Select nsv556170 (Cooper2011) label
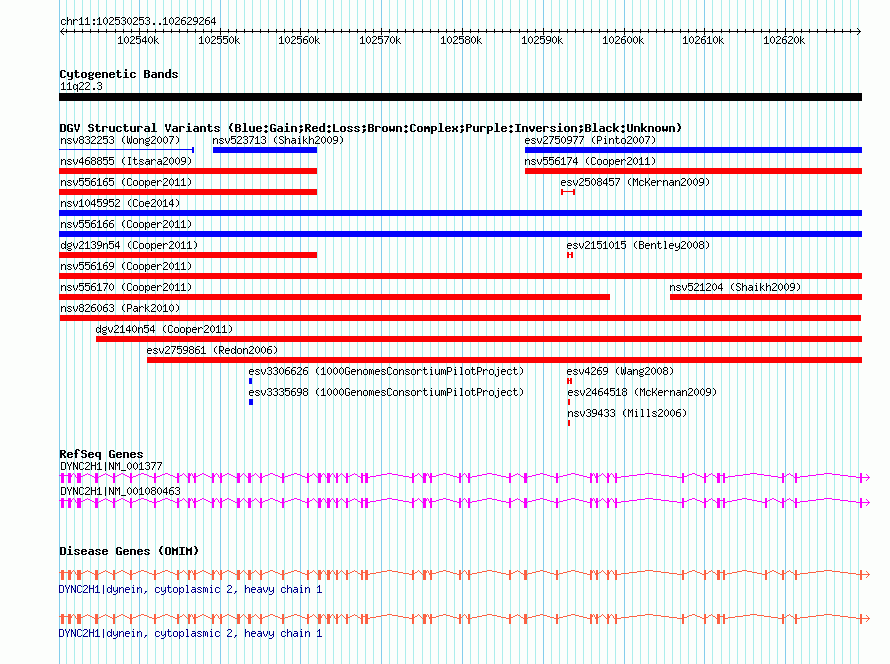This screenshot has height=664, width=890. point(126,287)
